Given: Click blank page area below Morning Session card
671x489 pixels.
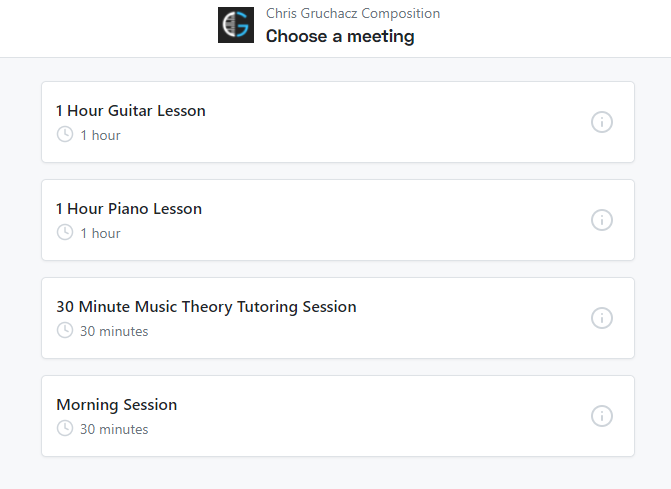Looking at the screenshot, I should pyautogui.click(x=336, y=474).
